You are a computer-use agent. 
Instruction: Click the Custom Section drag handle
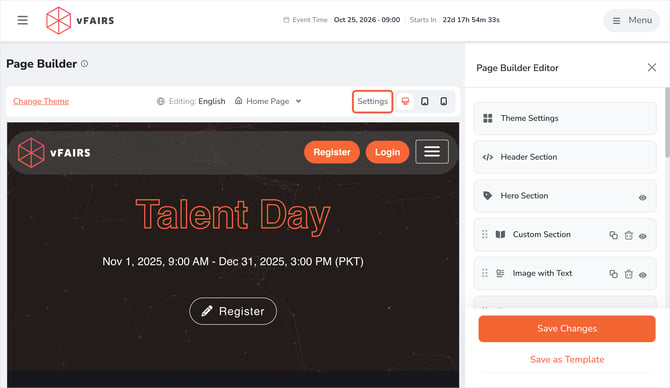point(485,234)
